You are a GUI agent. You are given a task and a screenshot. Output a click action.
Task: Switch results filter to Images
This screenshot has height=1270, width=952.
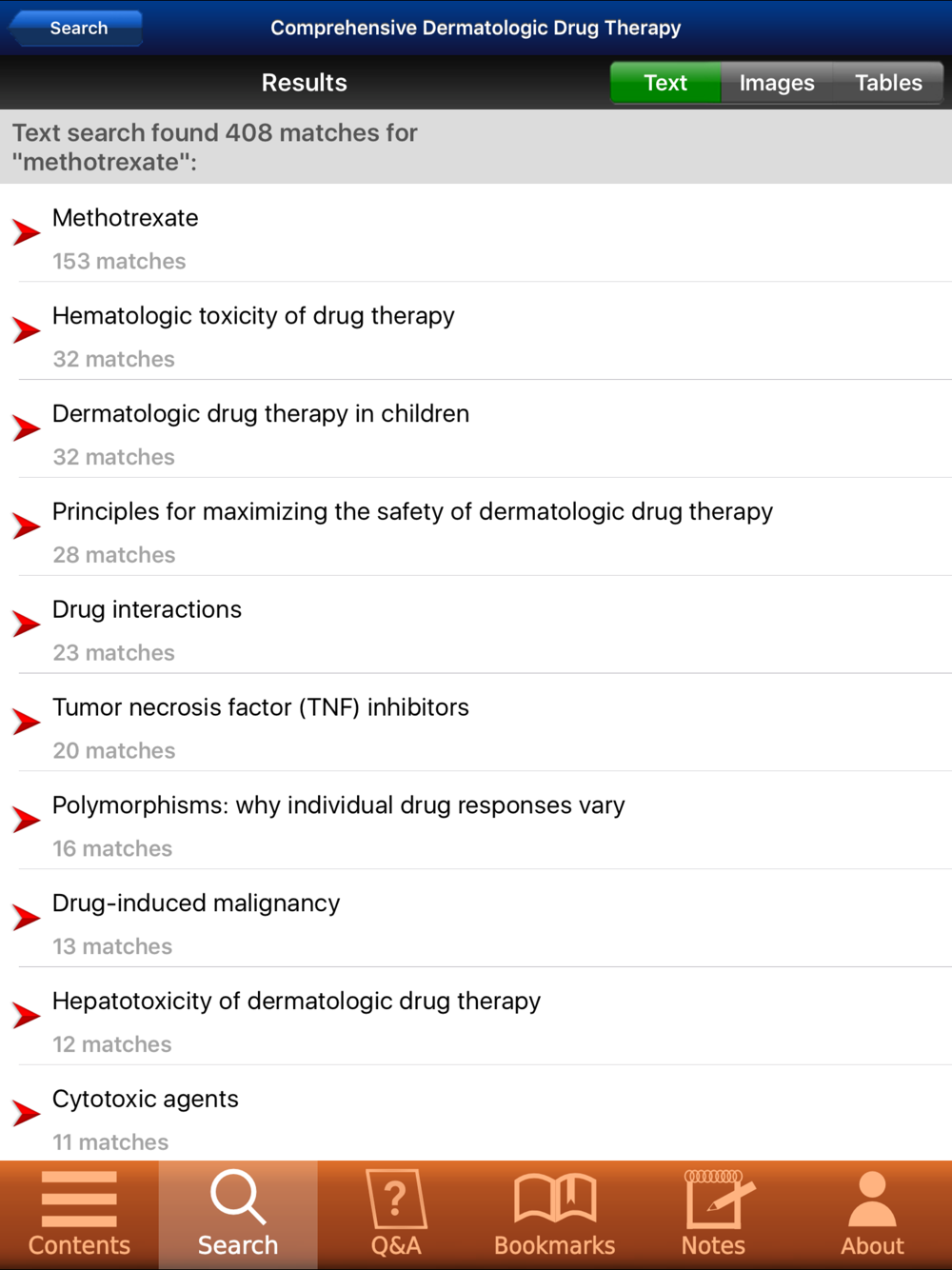pos(777,83)
